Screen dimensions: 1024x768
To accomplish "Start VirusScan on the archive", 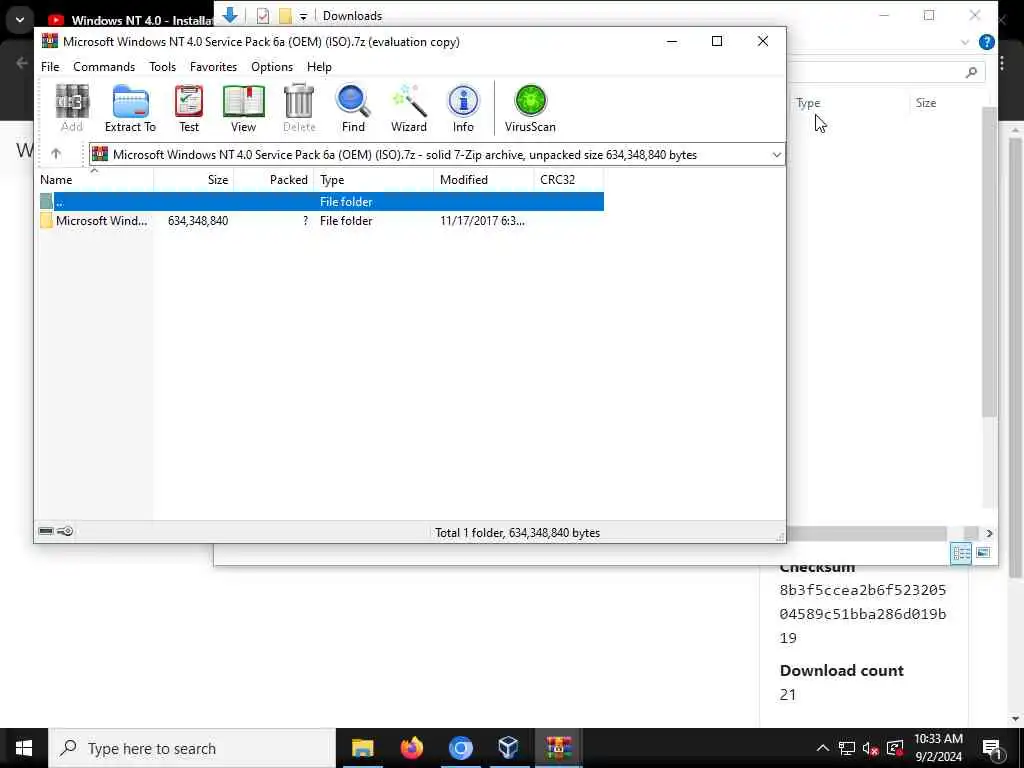I will tap(530, 108).
